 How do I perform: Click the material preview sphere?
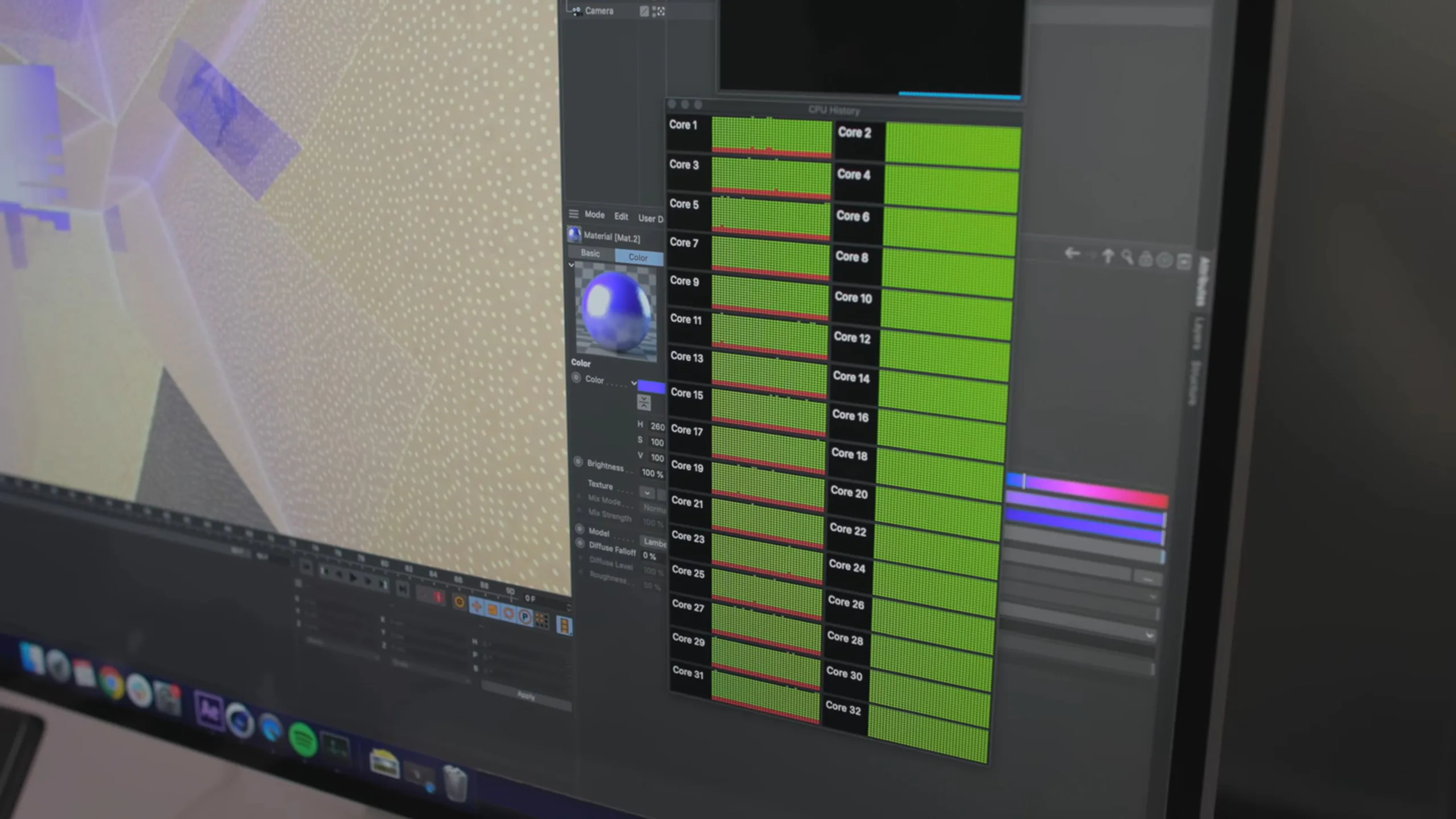point(616,312)
